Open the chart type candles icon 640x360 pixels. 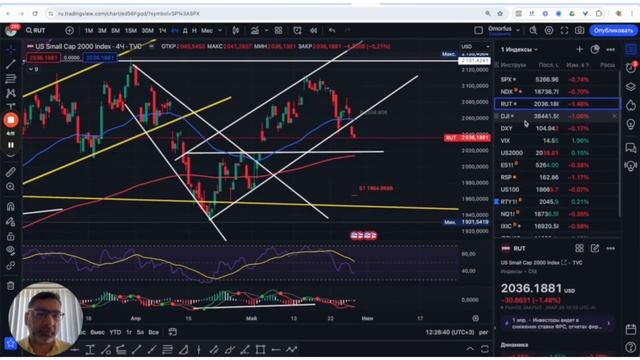point(236,30)
